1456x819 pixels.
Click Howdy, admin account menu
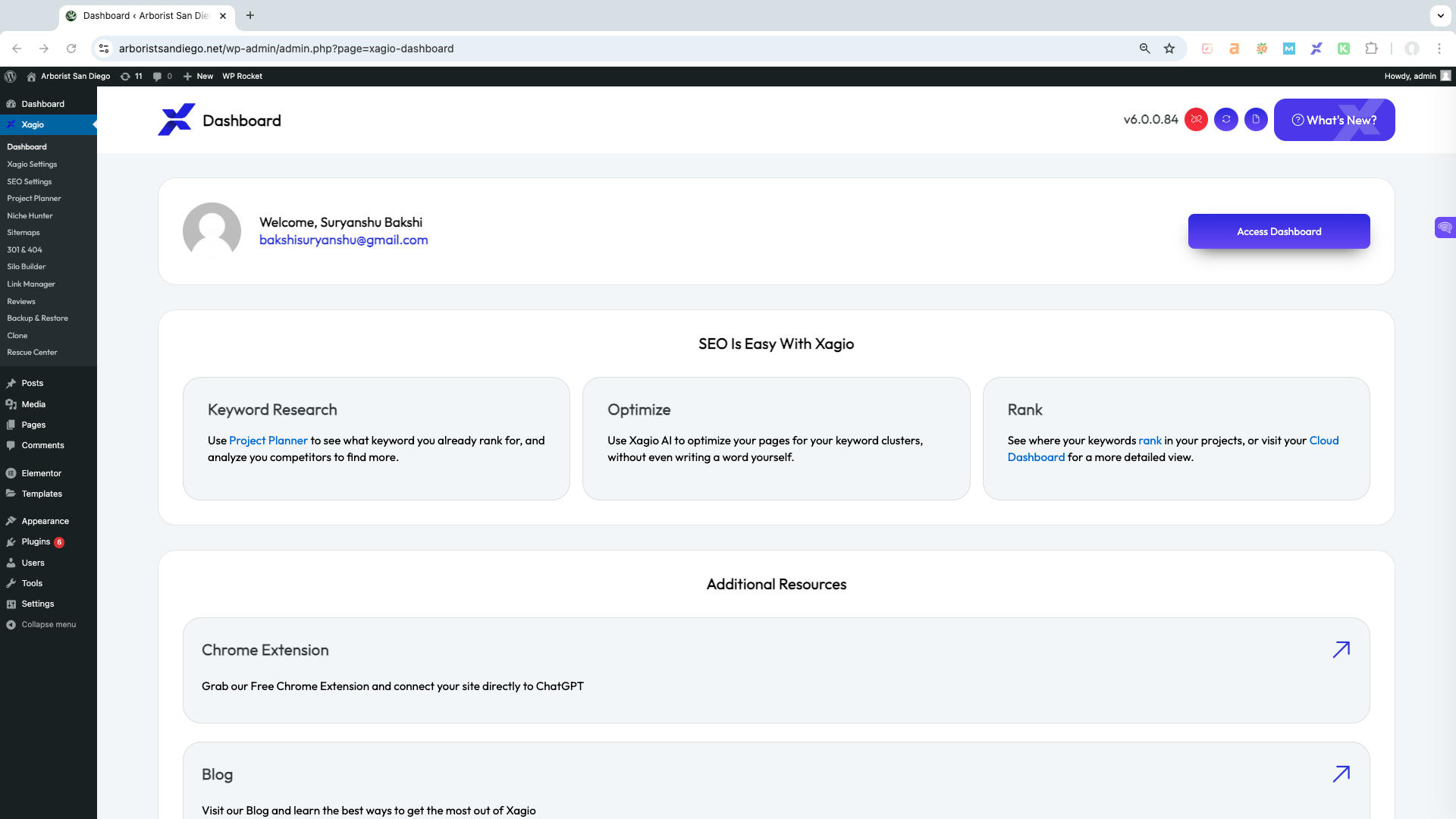click(1417, 76)
